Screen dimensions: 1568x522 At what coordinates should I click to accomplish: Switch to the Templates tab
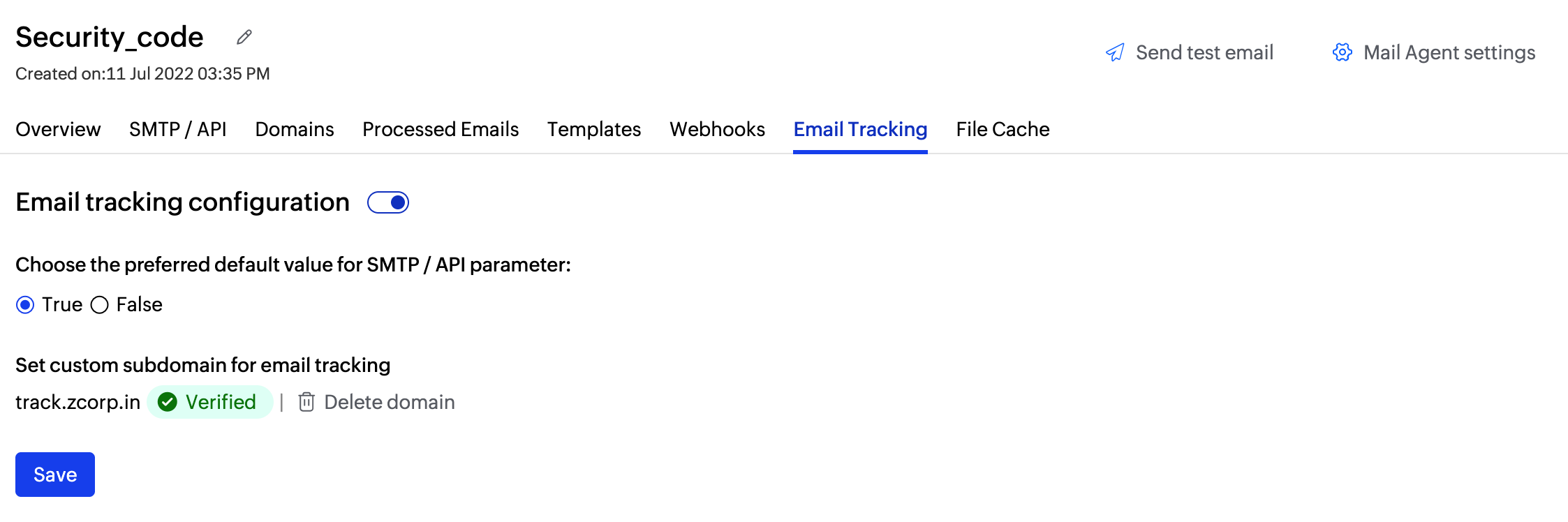click(593, 129)
